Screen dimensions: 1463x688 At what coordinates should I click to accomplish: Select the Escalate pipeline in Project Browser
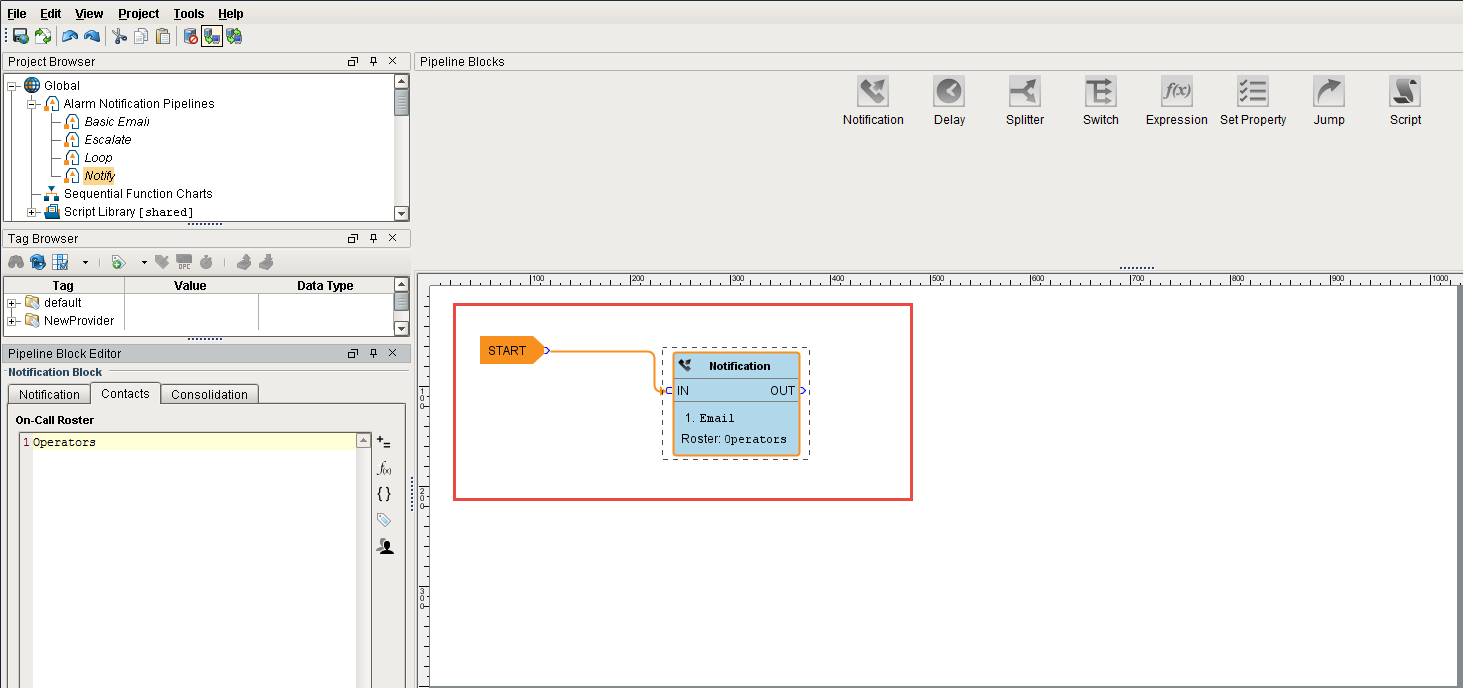107,139
